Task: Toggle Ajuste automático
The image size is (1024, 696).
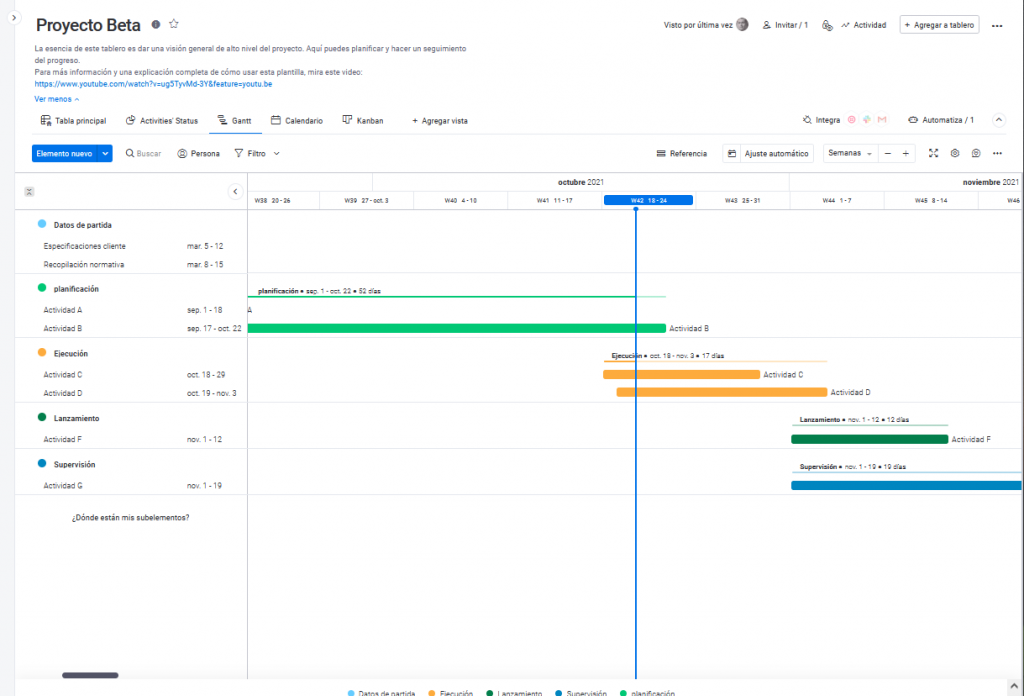Action: 767,154
